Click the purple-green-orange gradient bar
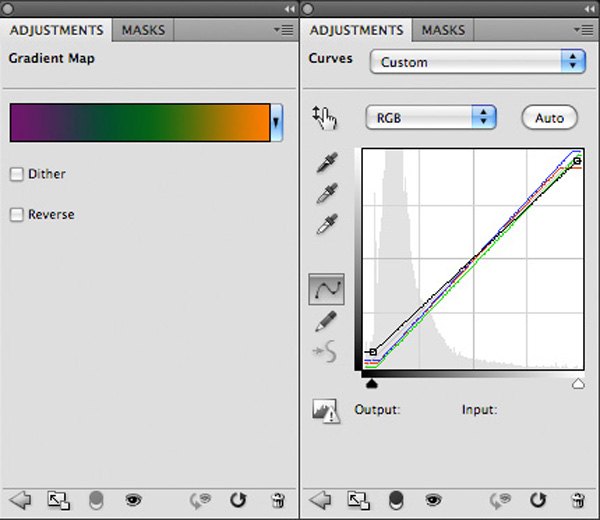 tap(140, 122)
